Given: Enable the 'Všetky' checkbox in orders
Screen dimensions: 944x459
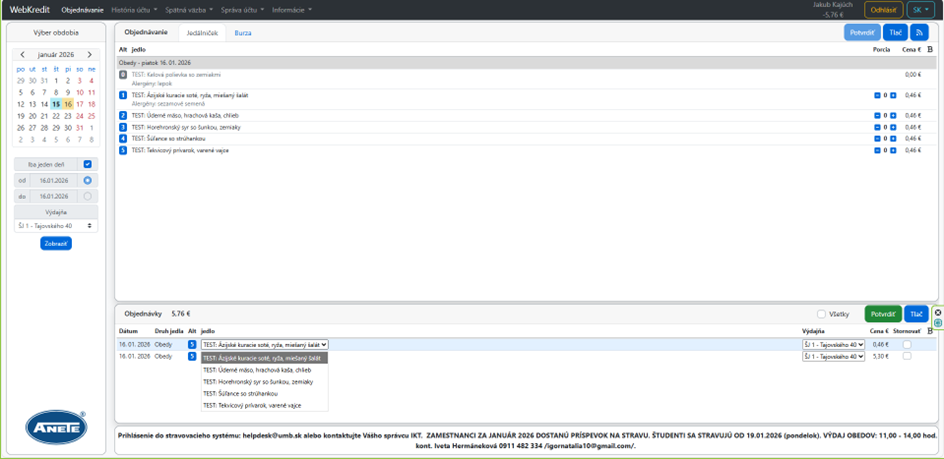Looking at the screenshot, I should pyautogui.click(x=822, y=314).
